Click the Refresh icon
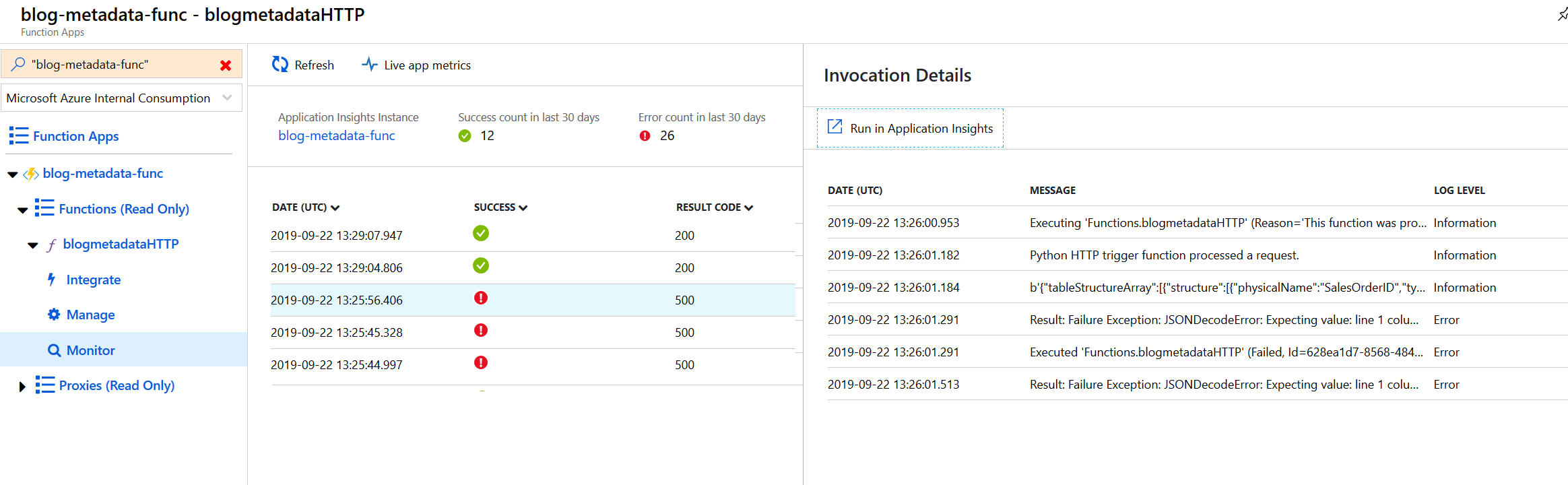Viewport: 1568px width, 485px height. point(280,65)
